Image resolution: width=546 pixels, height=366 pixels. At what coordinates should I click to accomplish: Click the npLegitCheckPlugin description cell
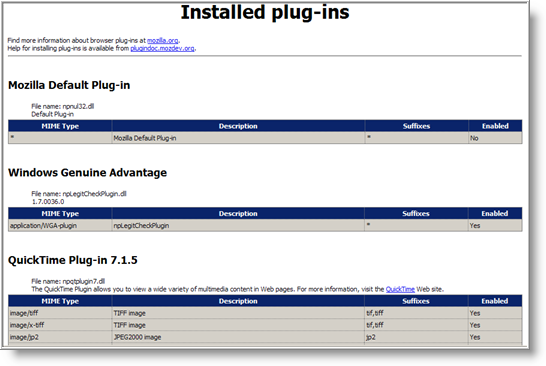238,225
